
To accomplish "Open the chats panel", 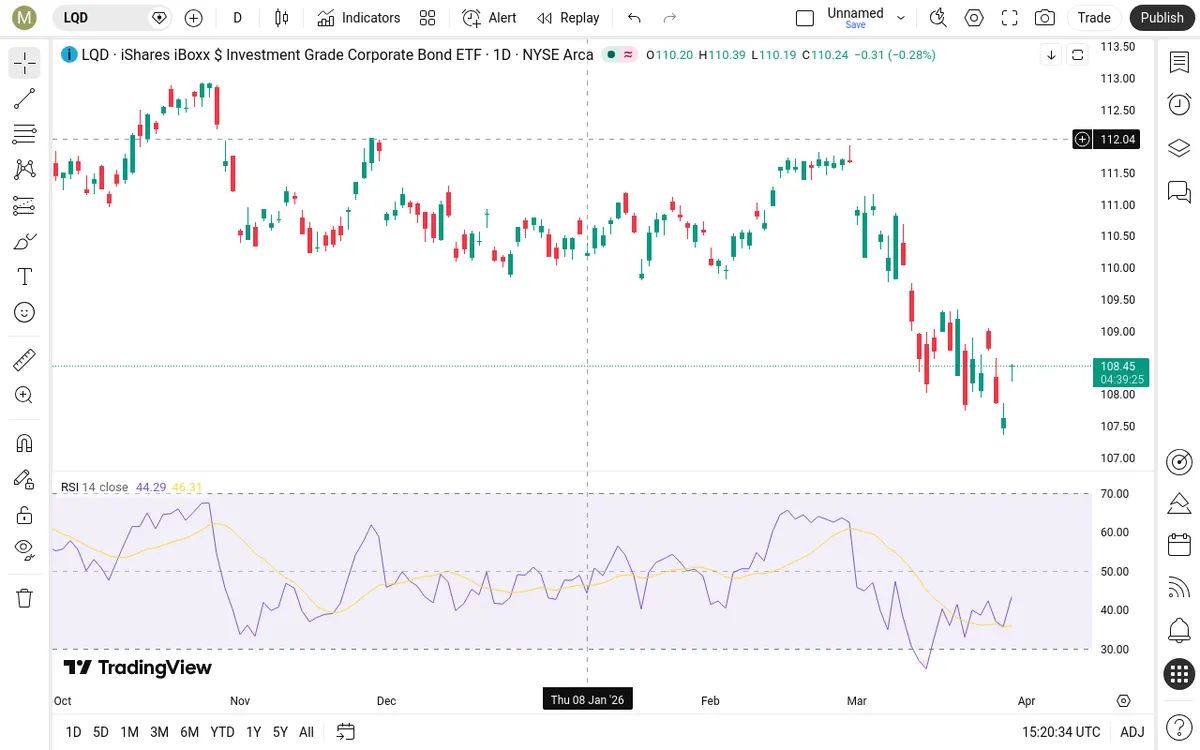I will point(1179,191).
